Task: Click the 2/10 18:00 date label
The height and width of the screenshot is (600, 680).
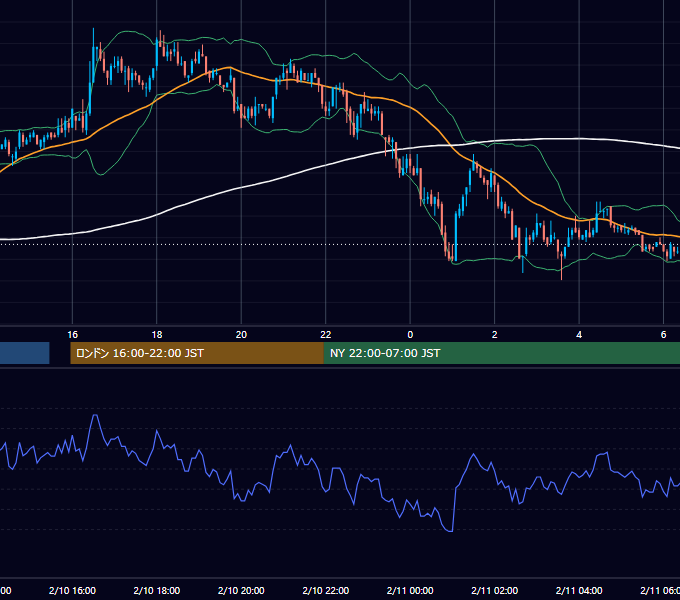Action: pyautogui.click(x=157, y=590)
